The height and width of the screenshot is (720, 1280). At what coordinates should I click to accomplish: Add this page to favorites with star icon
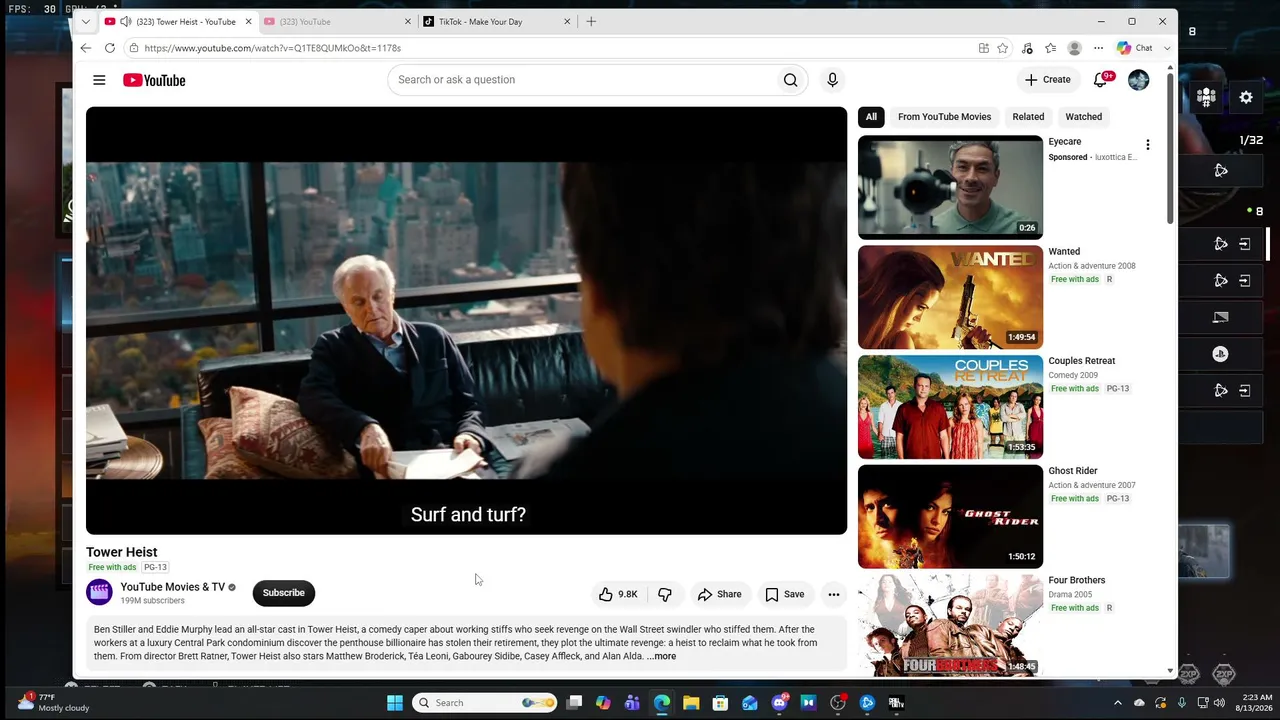coord(1002,48)
